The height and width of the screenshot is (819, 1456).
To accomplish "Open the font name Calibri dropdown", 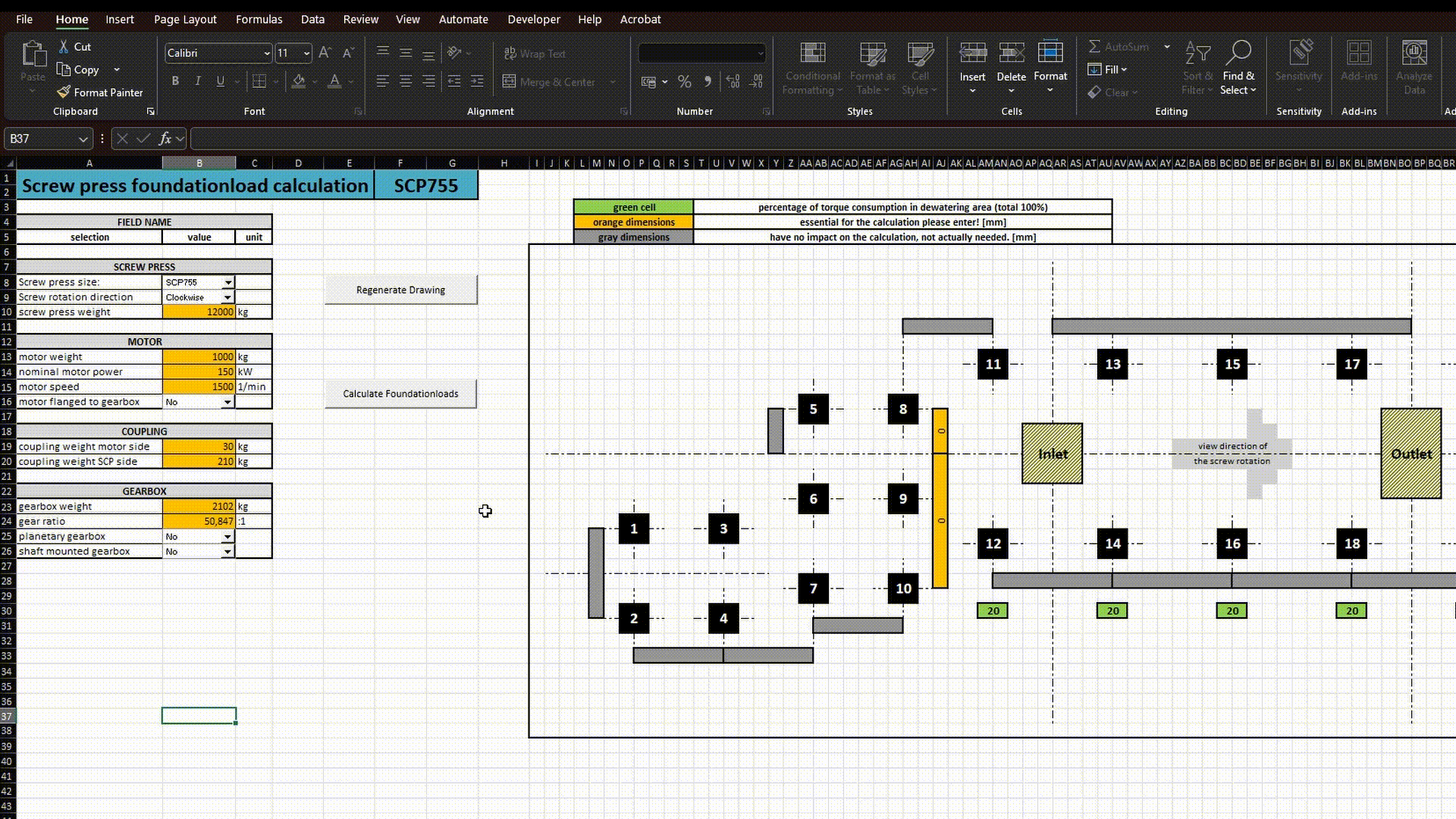I will (x=266, y=53).
